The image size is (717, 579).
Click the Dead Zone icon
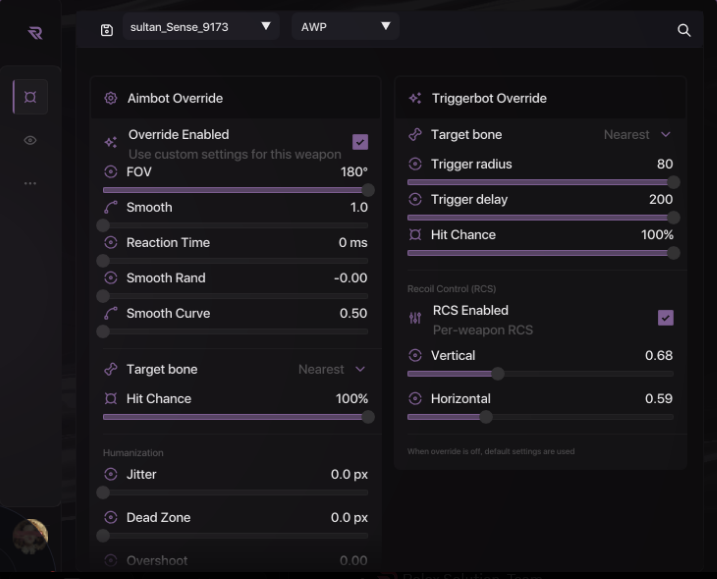[111, 517]
